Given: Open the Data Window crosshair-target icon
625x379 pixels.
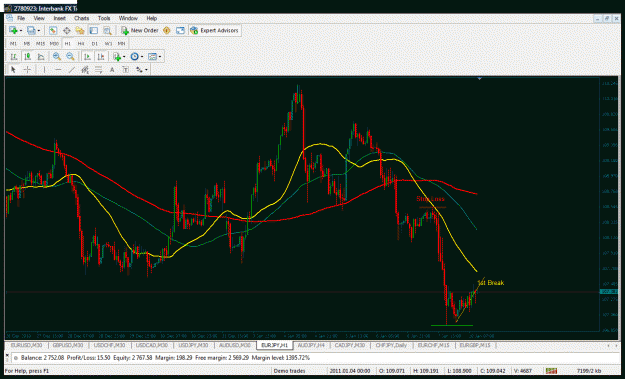Looking at the screenshot, I should click(x=67, y=31).
